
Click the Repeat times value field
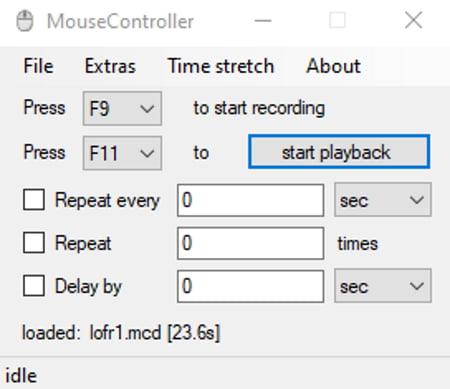click(x=250, y=243)
